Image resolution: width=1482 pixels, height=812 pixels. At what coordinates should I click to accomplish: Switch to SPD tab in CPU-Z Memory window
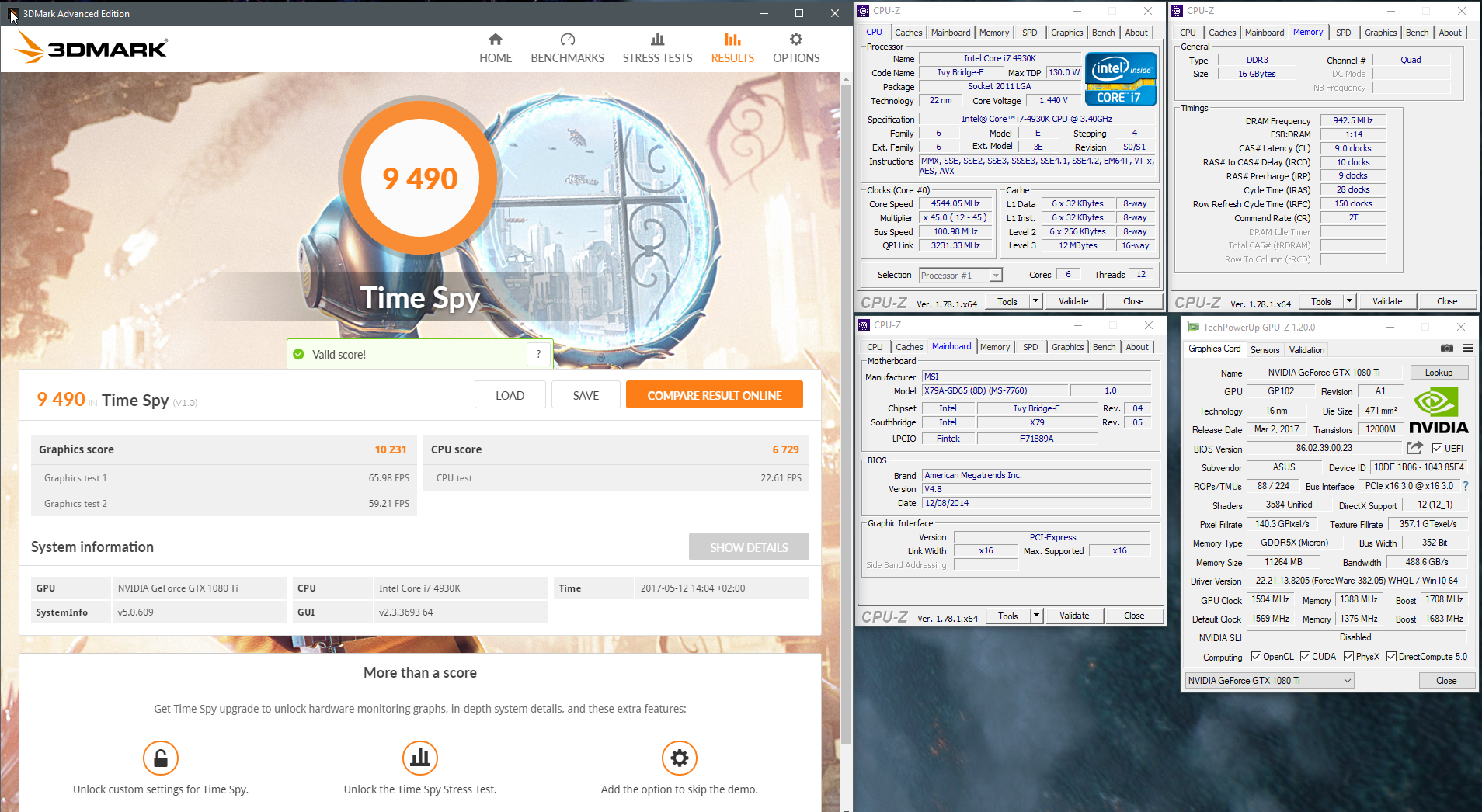point(1344,33)
